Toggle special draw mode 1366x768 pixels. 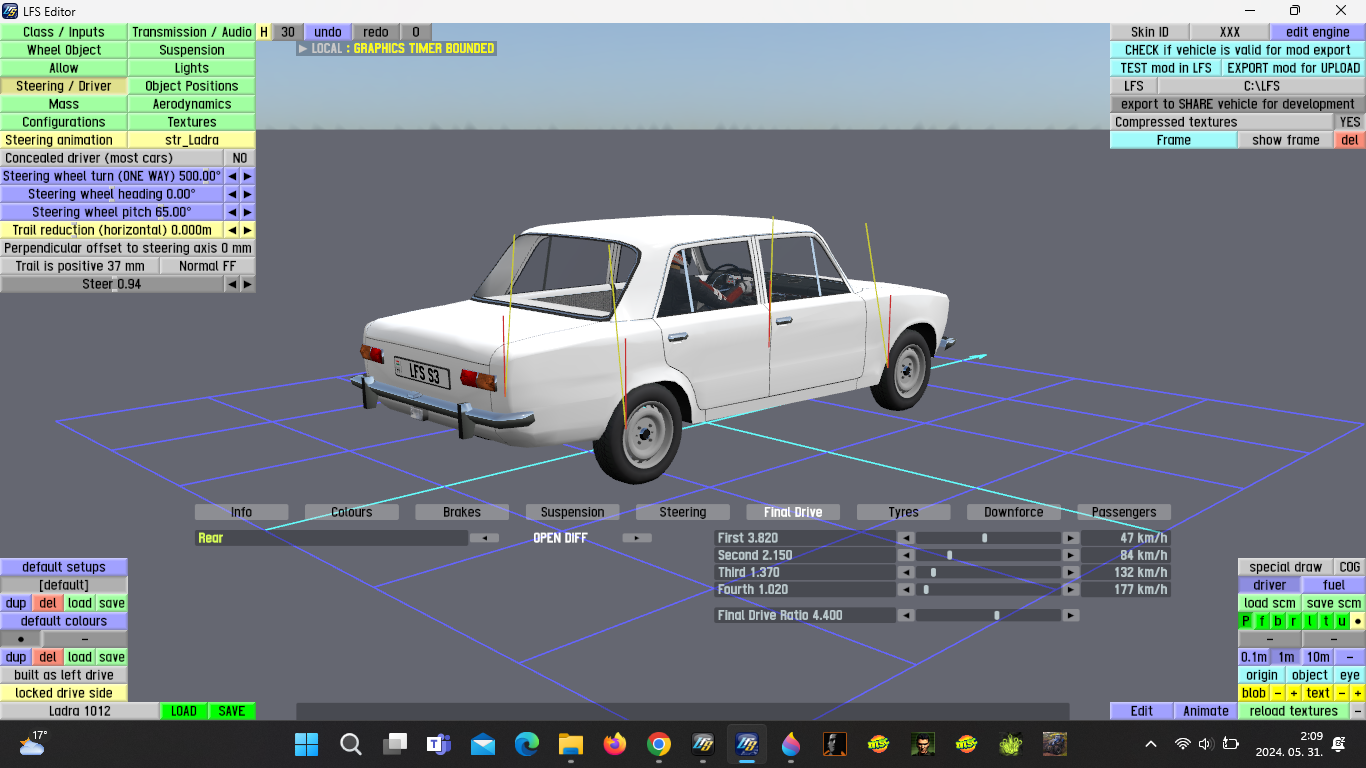click(1286, 567)
